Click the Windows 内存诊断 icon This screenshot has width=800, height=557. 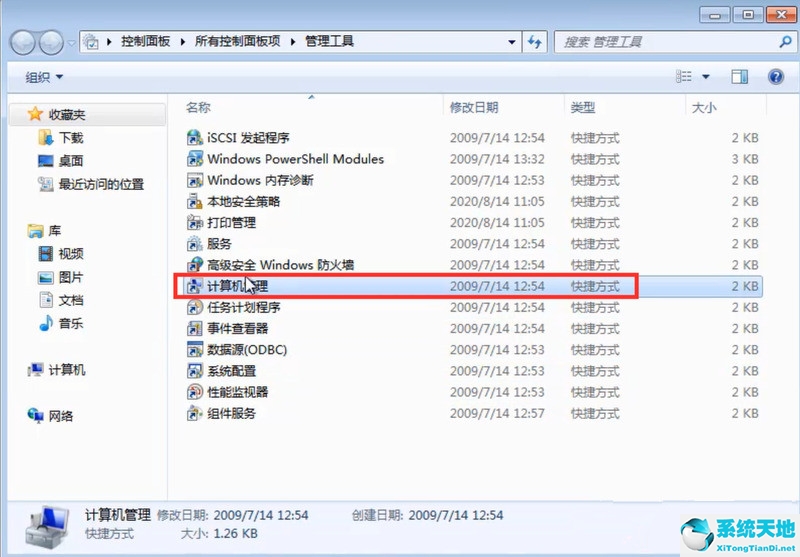pyautogui.click(x=194, y=181)
